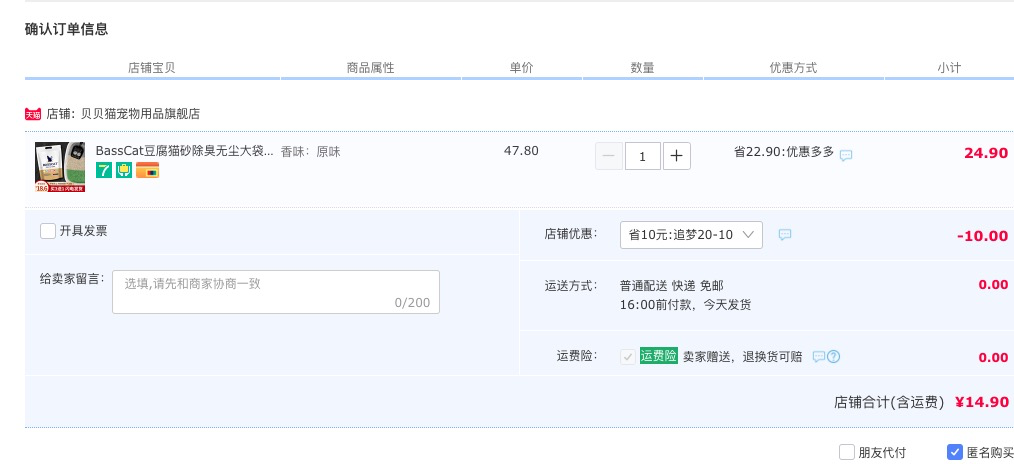The width and height of the screenshot is (1014, 467).
Task: Increase quantity with the plus button
Action: pyautogui.click(x=676, y=156)
